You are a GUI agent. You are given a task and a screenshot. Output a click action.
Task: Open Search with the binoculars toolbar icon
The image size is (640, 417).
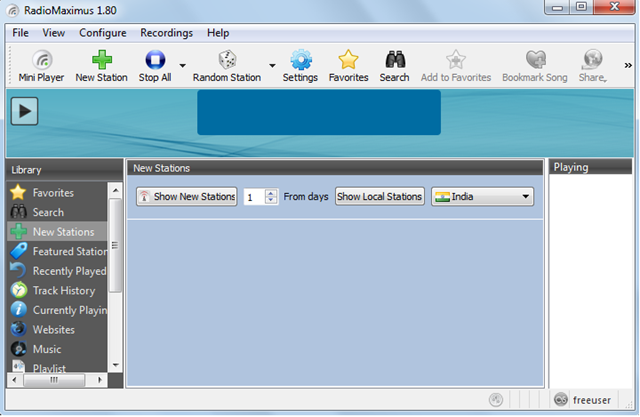394,66
